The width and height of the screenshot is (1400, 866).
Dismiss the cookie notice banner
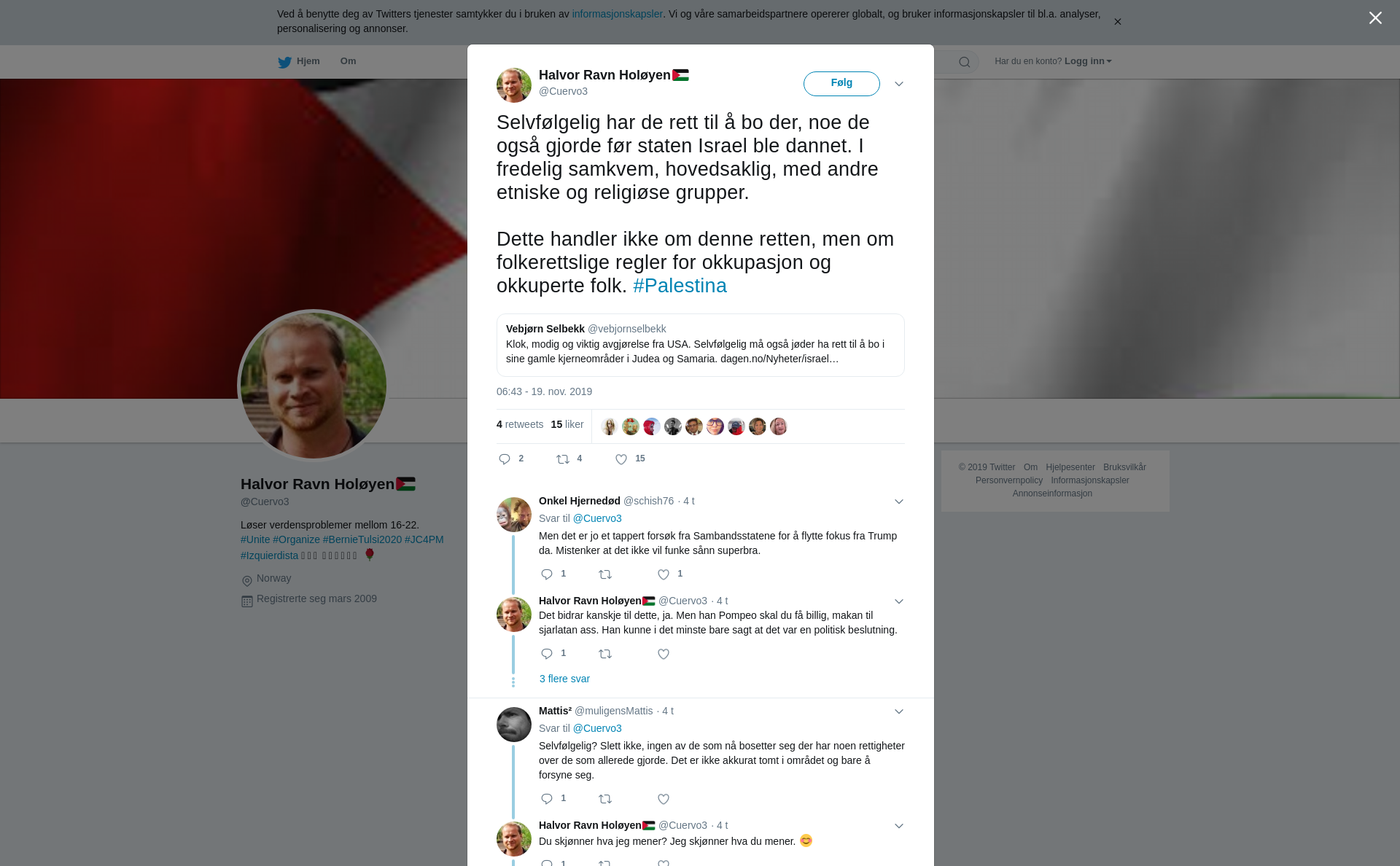(1117, 22)
